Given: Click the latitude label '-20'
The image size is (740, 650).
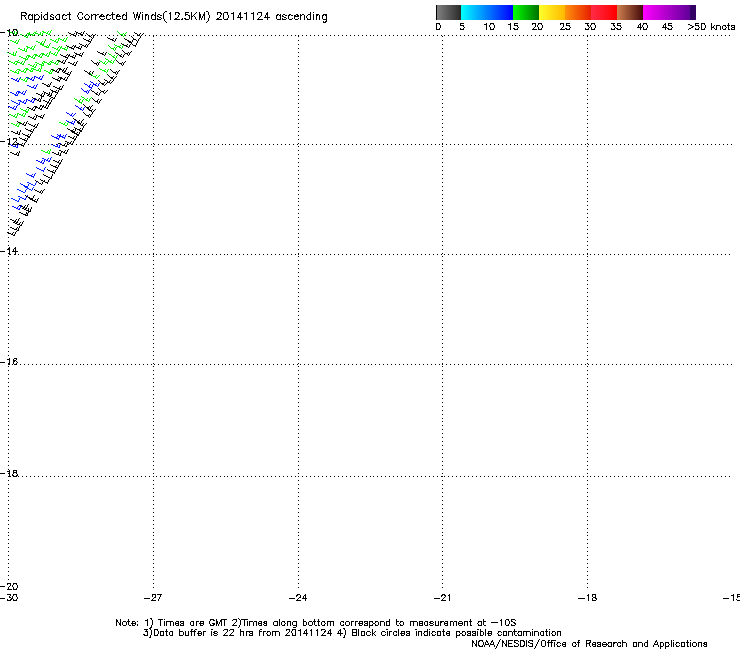Looking at the screenshot, I should tap(9, 586).
